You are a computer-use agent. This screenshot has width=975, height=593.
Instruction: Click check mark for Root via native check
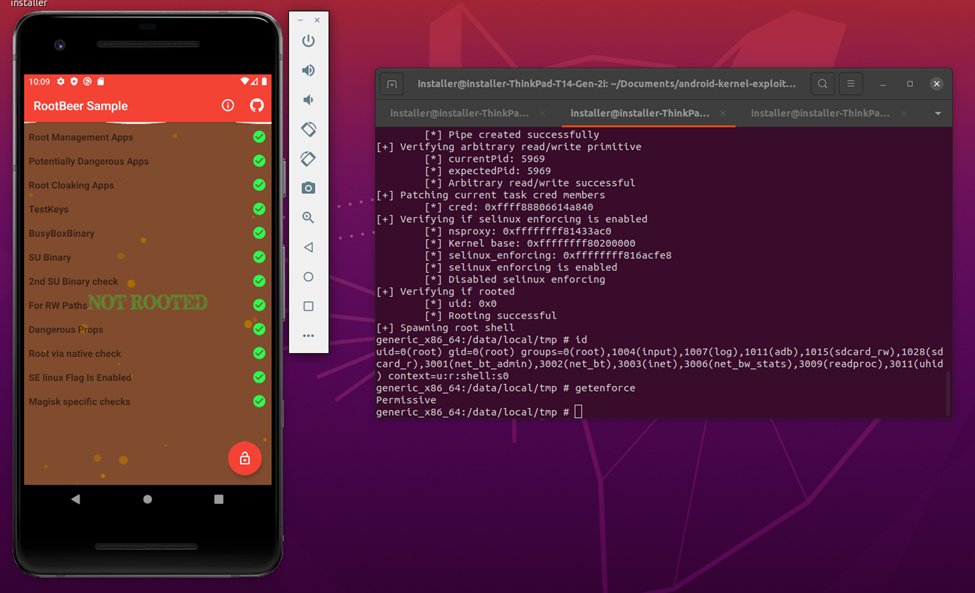259,353
